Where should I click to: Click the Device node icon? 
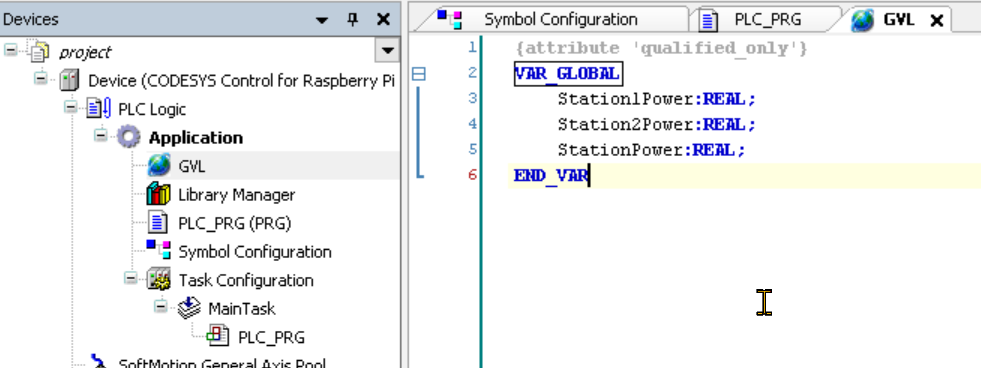click(x=69, y=80)
